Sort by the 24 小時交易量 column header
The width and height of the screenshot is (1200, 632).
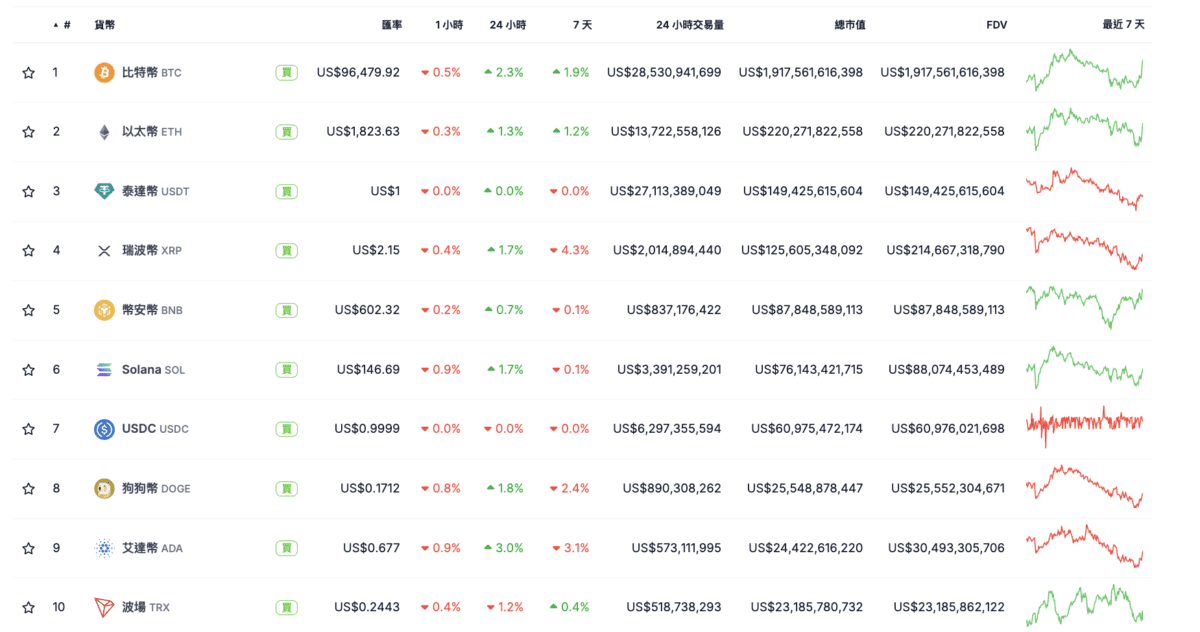(690, 24)
